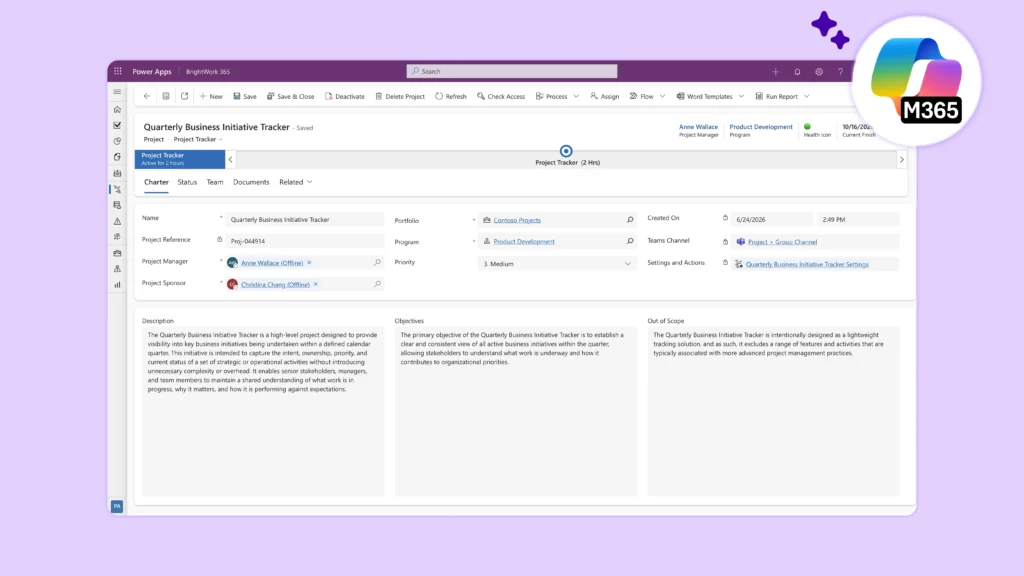Viewport: 1024px width, 576px height.
Task: Open the Related tab dropdown
Action: pyautogui.click(x=295, y=182)
